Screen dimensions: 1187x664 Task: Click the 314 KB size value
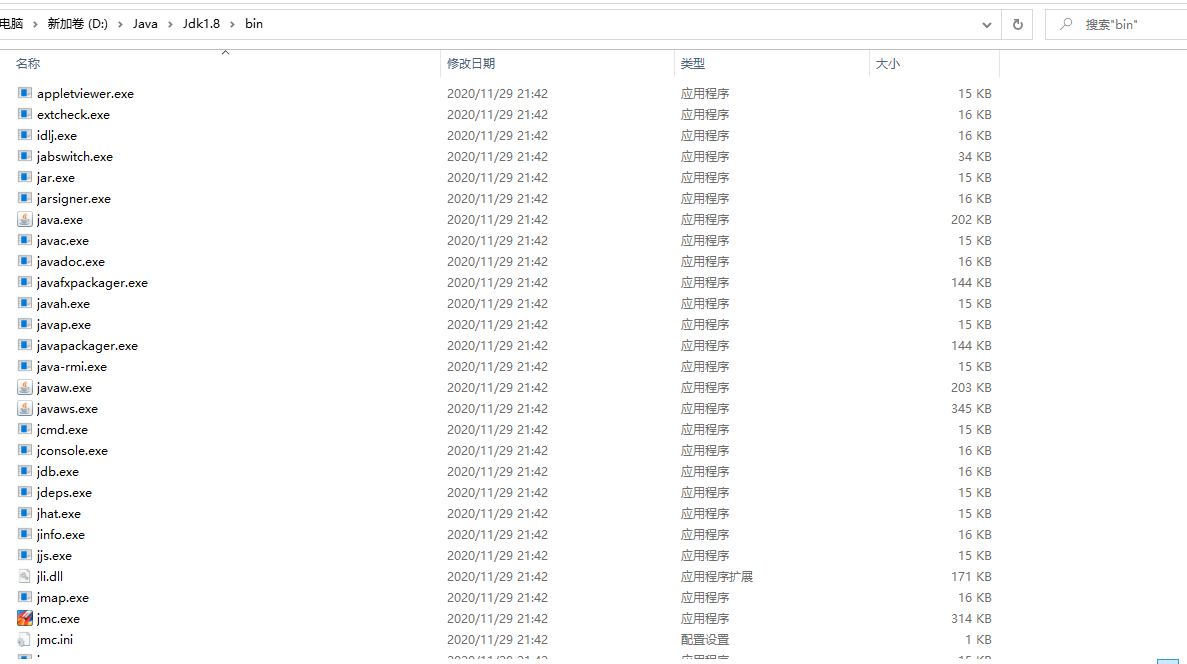[971, 619]
